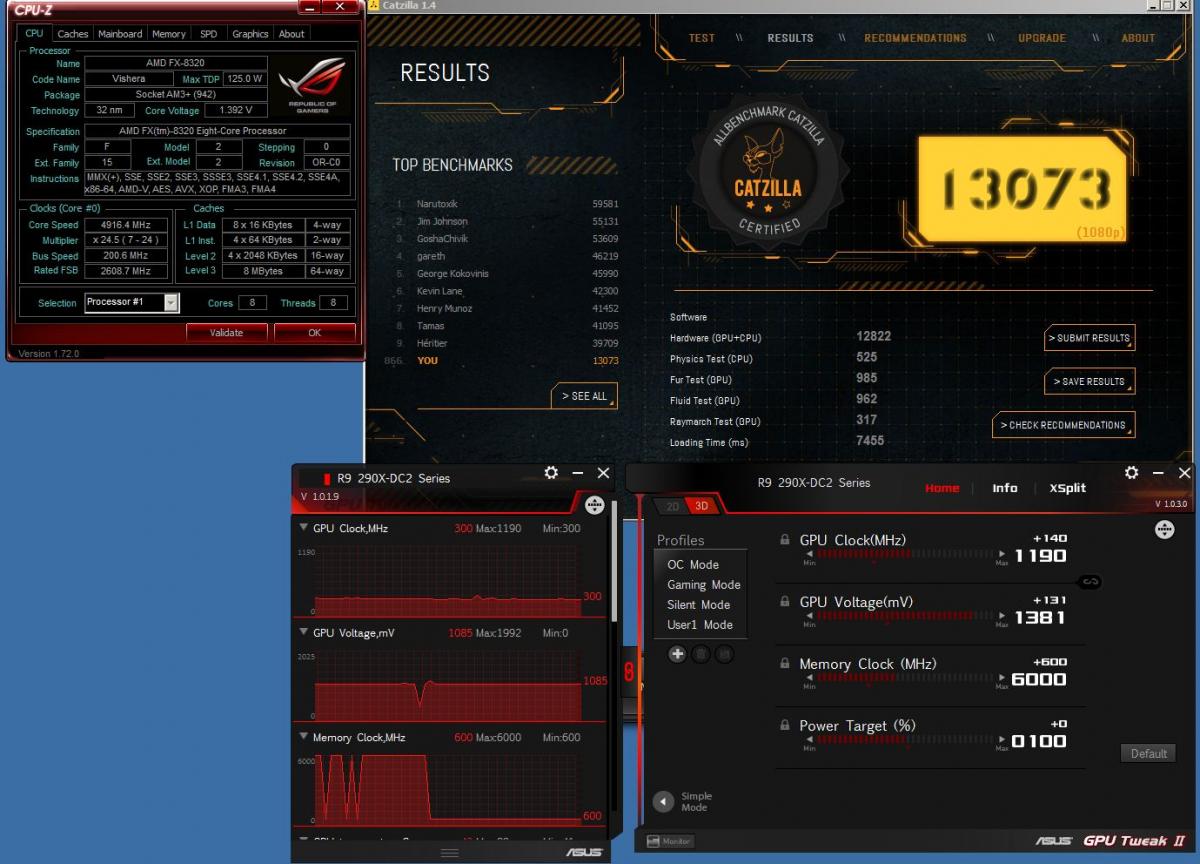This screenshot has width=1200, height=864.
Task: Increase Memory Clock with the right arrow
Action: 1002,677
